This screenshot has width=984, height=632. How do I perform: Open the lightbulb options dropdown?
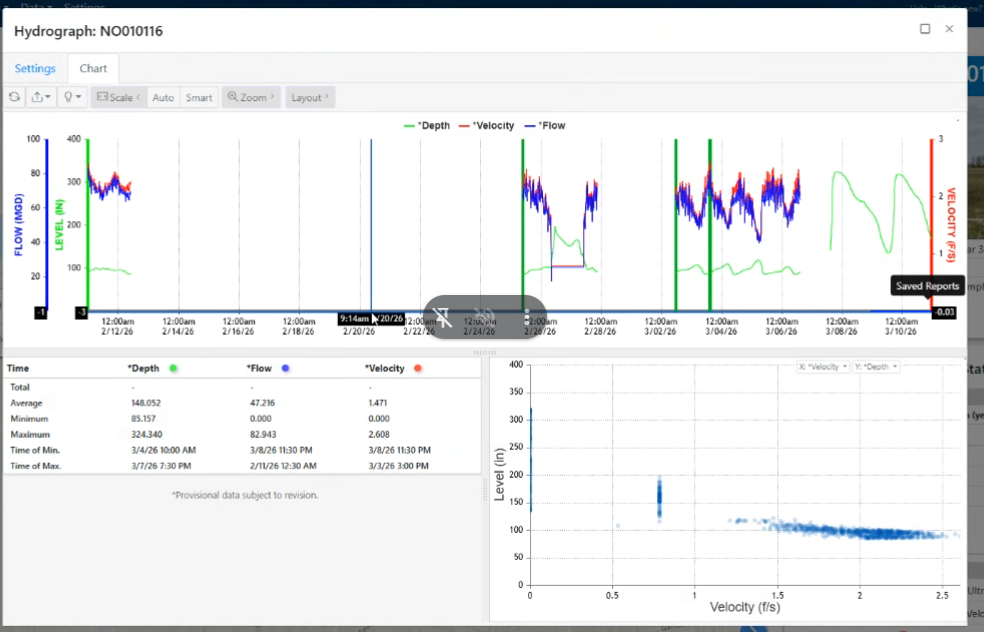pos(72,97)
